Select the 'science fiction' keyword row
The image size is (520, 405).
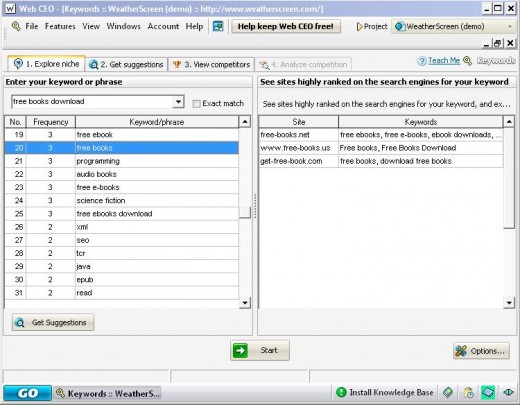122,200
